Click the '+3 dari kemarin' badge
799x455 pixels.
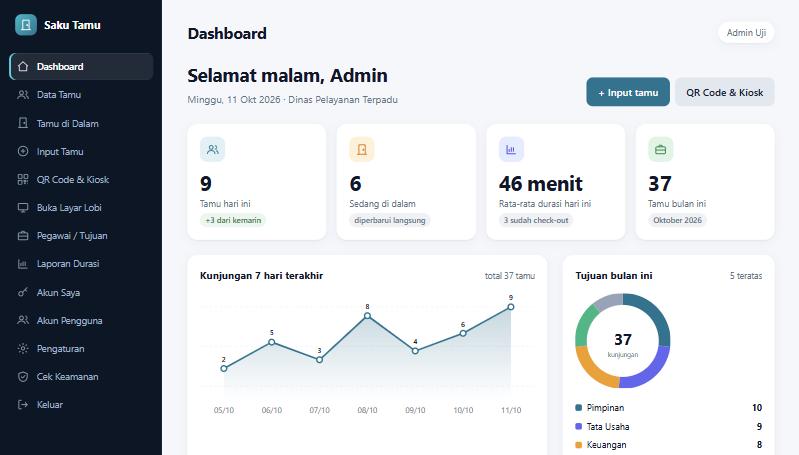click(x=233, y=220)
